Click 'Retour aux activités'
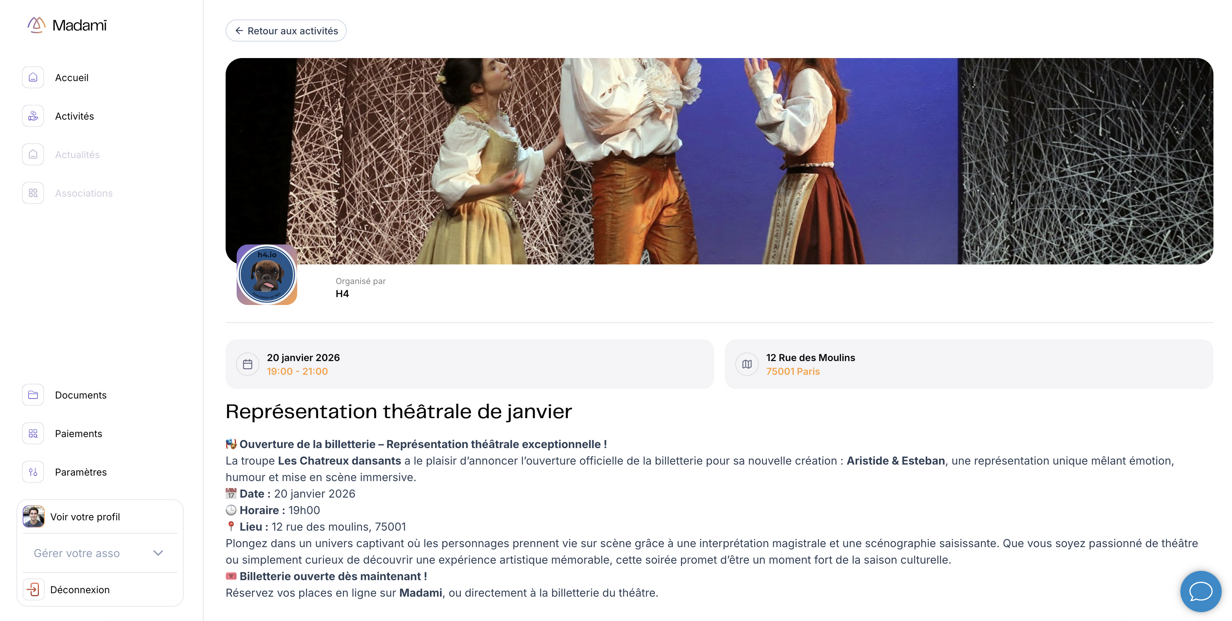The width and height of the screenshot is (1232, 621). pos(286,30)
